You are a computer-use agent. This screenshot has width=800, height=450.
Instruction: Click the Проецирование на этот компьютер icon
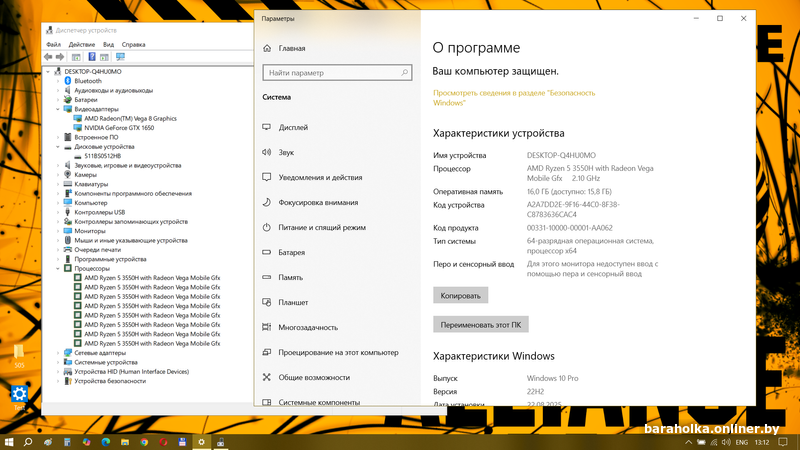(266, 352)
